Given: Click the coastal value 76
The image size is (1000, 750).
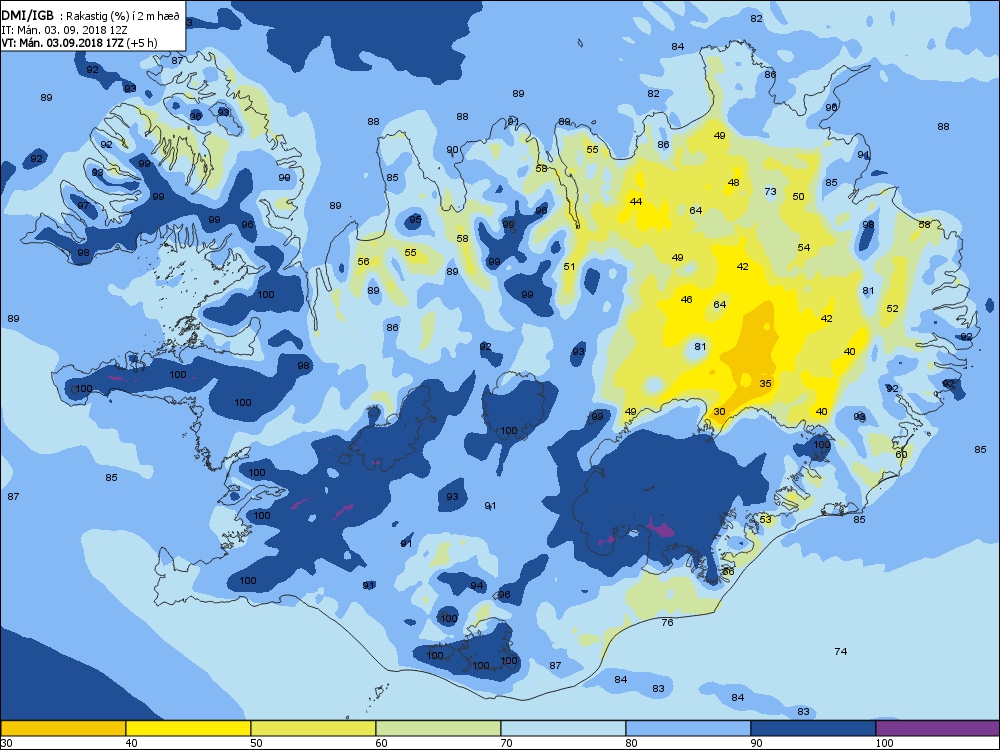Looking at the screenshot, I should tap(667, 622).
